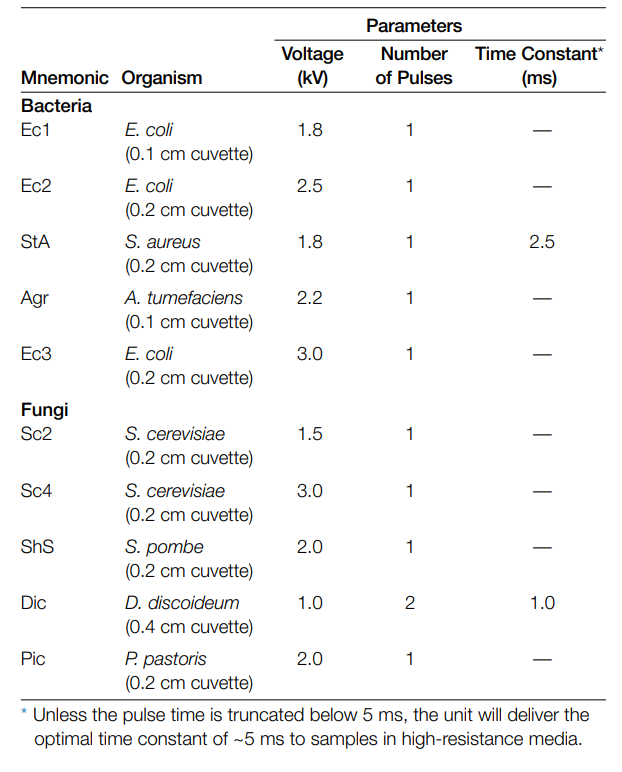622x772 pixels.
Task: Click the Pic mnemonic cell
Action: (x=33, y=659)
